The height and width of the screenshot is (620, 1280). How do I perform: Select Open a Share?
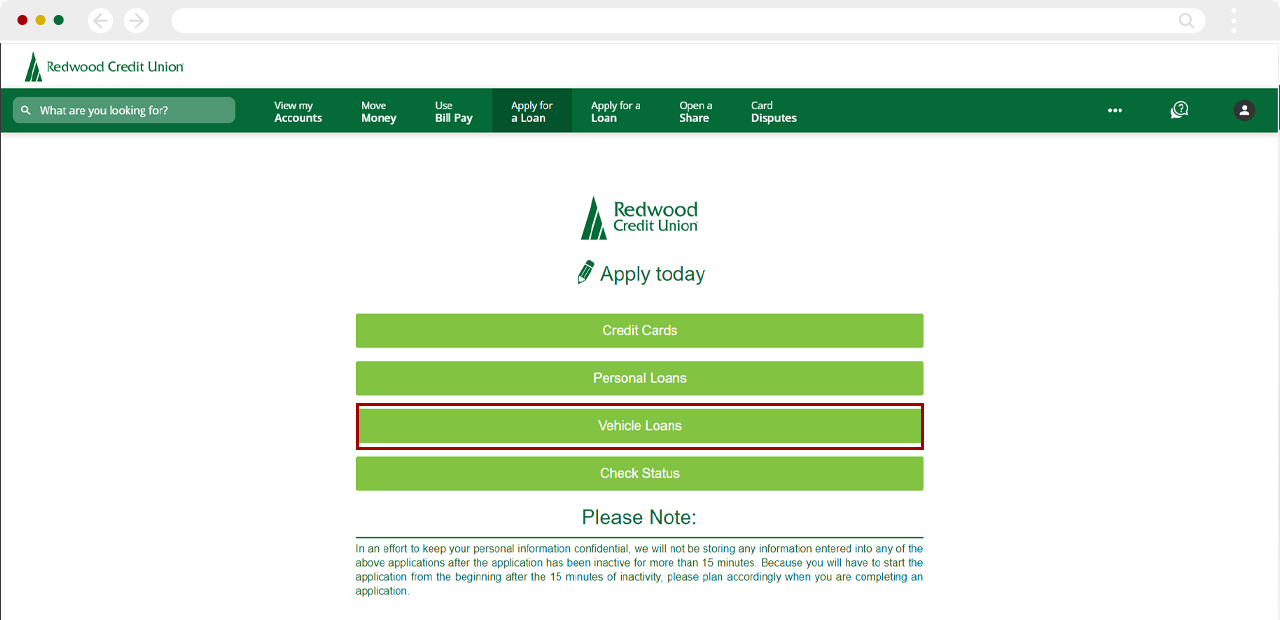click(694, 110)
